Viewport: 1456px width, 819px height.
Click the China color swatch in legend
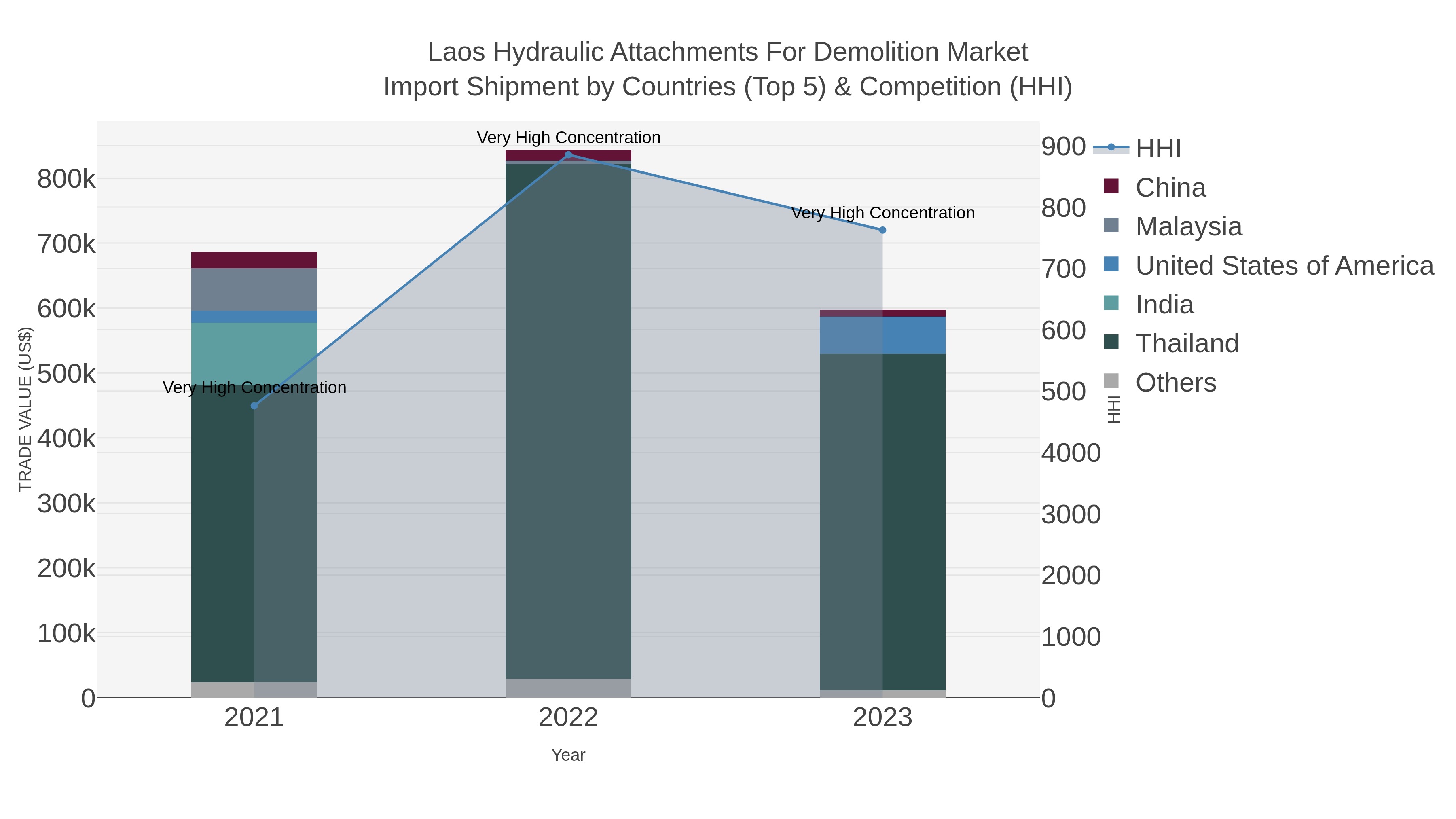(1111, 186)
